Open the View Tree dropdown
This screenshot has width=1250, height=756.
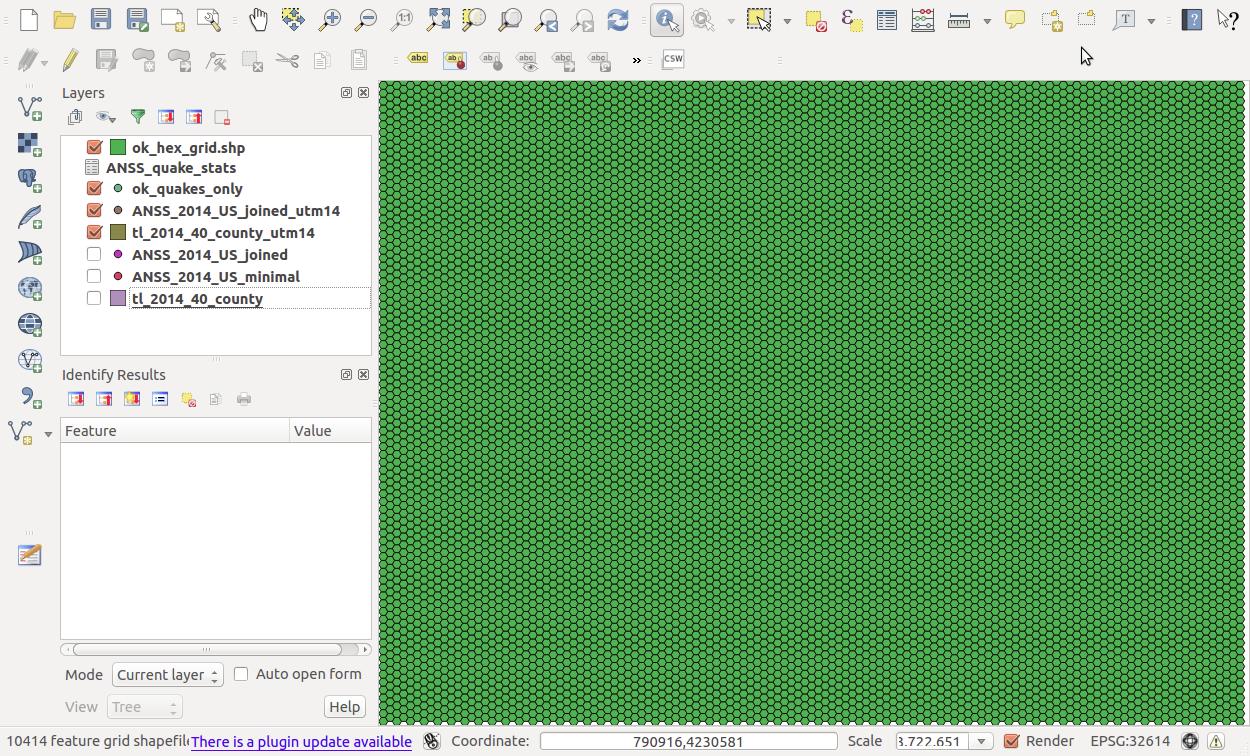(144, 707)
